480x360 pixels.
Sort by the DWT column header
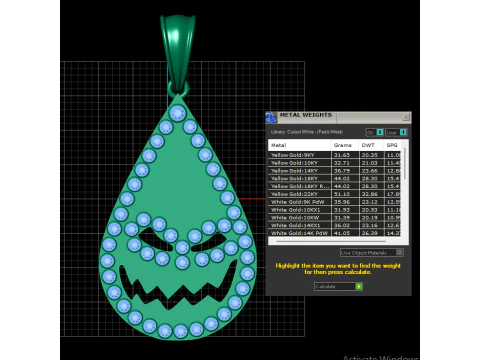tap(371, 145)
